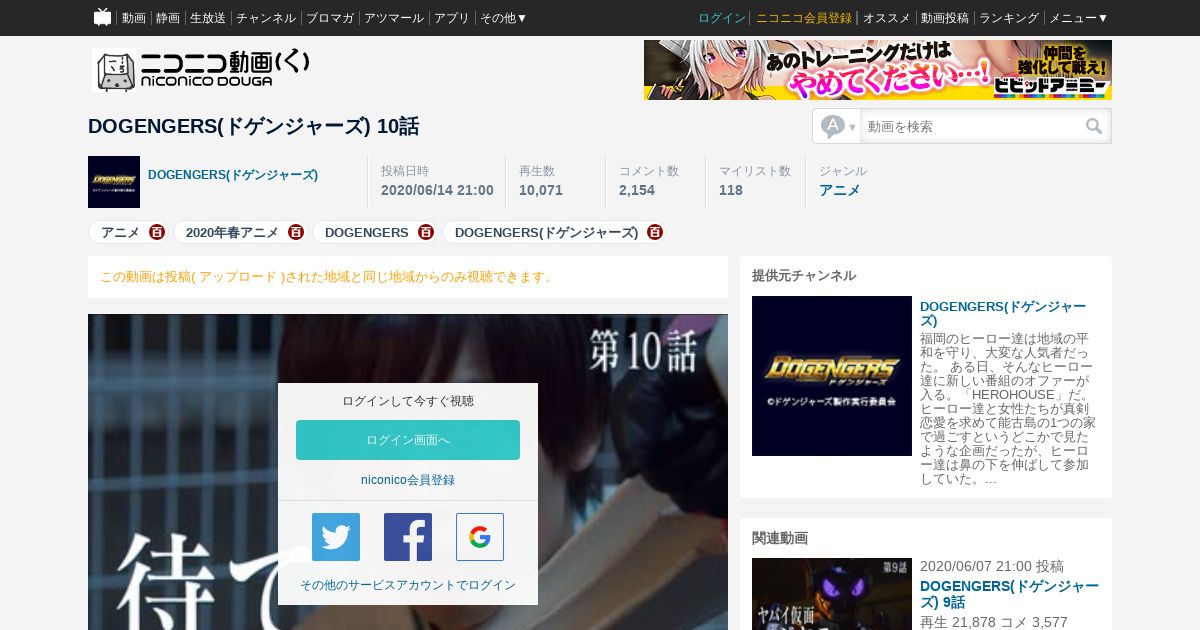Open アツマール in the top navigation
1200x630 pixels.
394,18
